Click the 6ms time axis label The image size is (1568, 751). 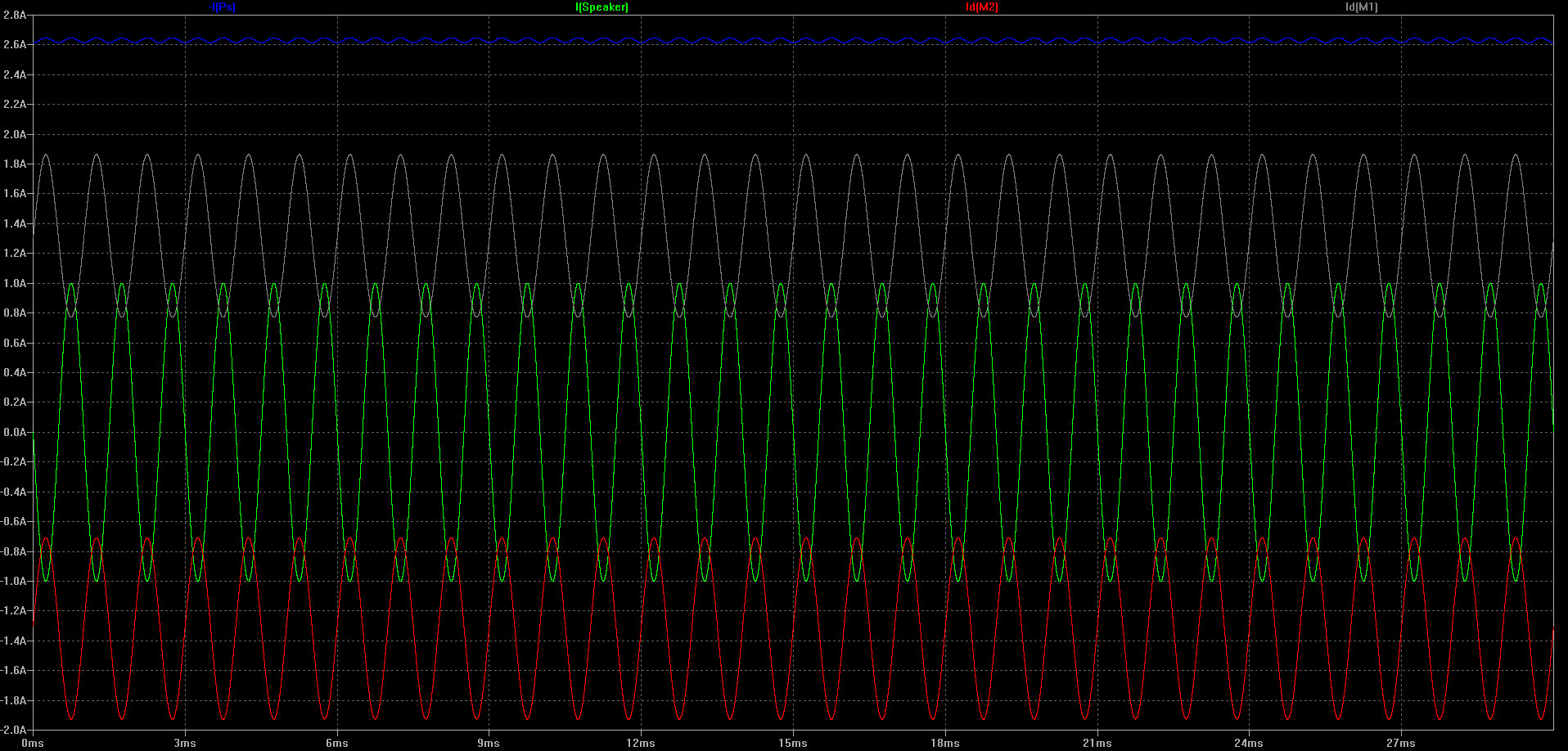(x=337, y=743)
